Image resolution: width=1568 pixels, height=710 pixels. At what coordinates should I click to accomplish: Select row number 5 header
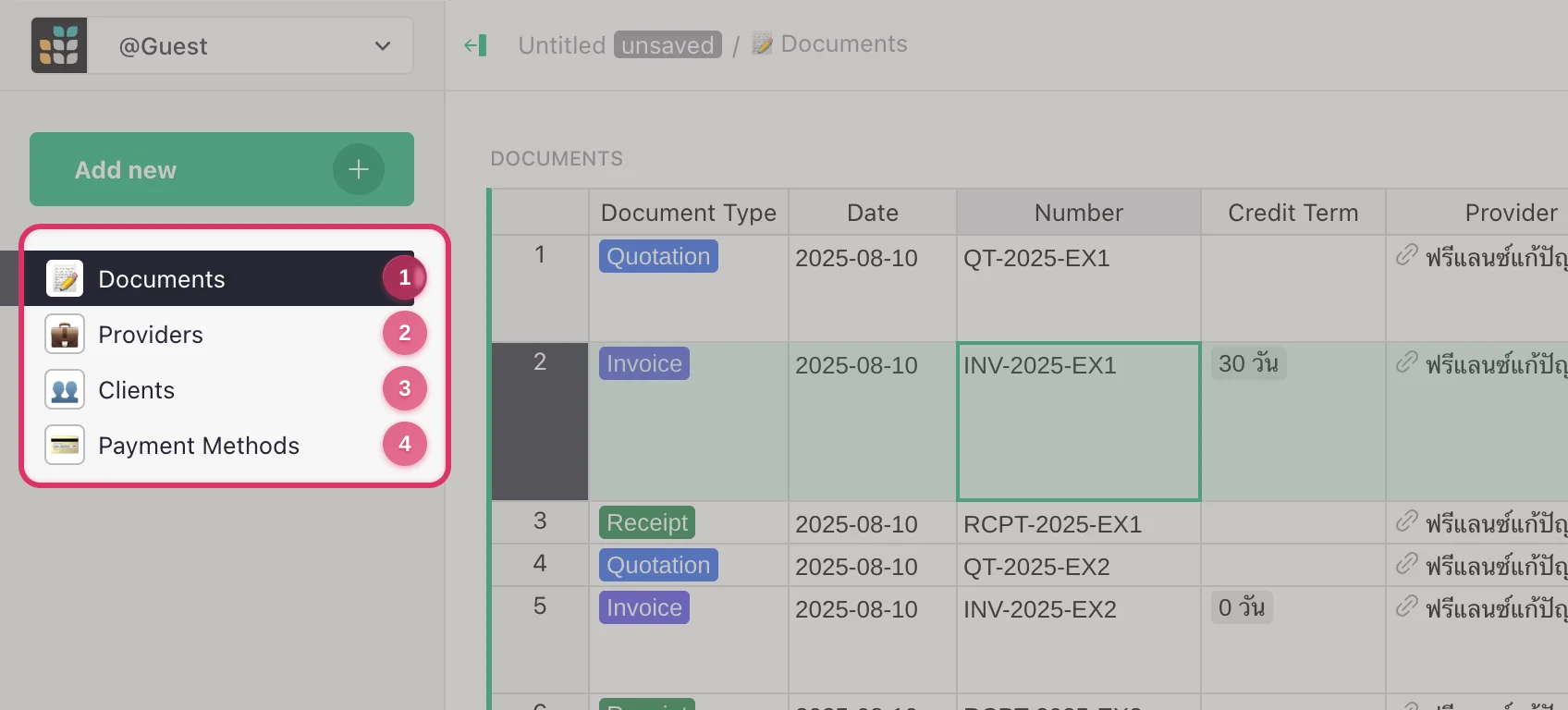(x=540, y=606)
